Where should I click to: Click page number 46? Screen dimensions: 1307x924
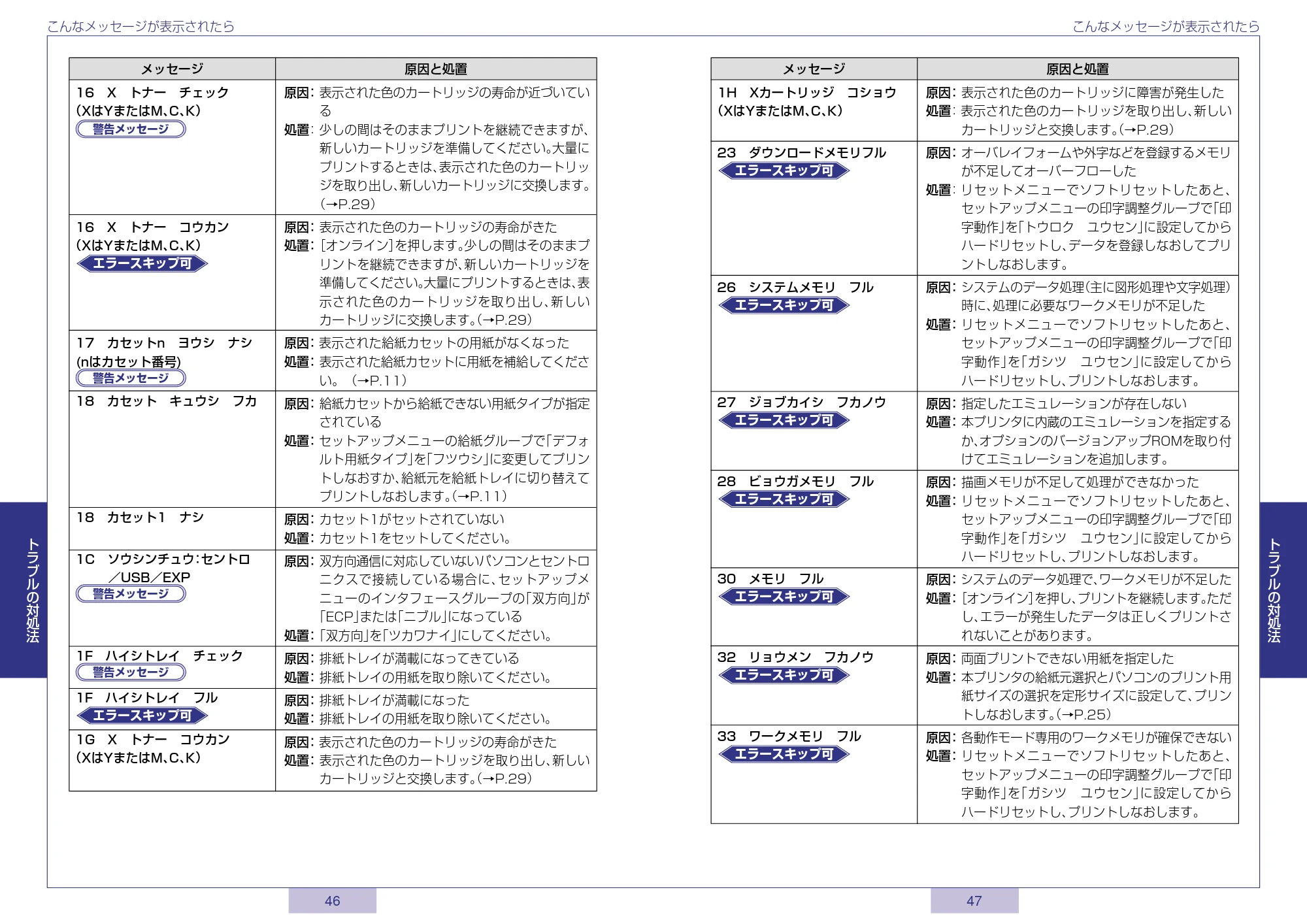coord(332,900)
